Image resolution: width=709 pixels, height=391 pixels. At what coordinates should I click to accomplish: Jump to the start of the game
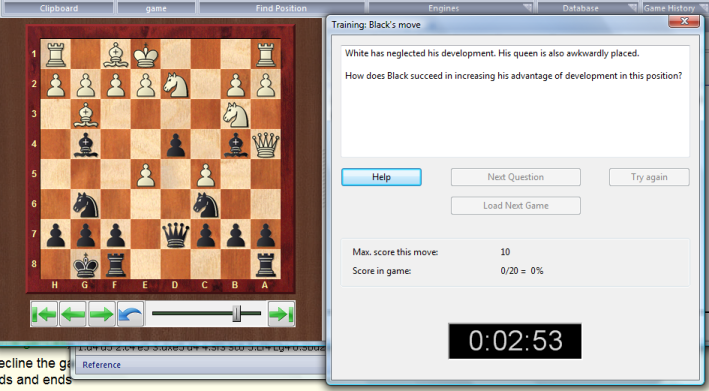pos(44,314)
